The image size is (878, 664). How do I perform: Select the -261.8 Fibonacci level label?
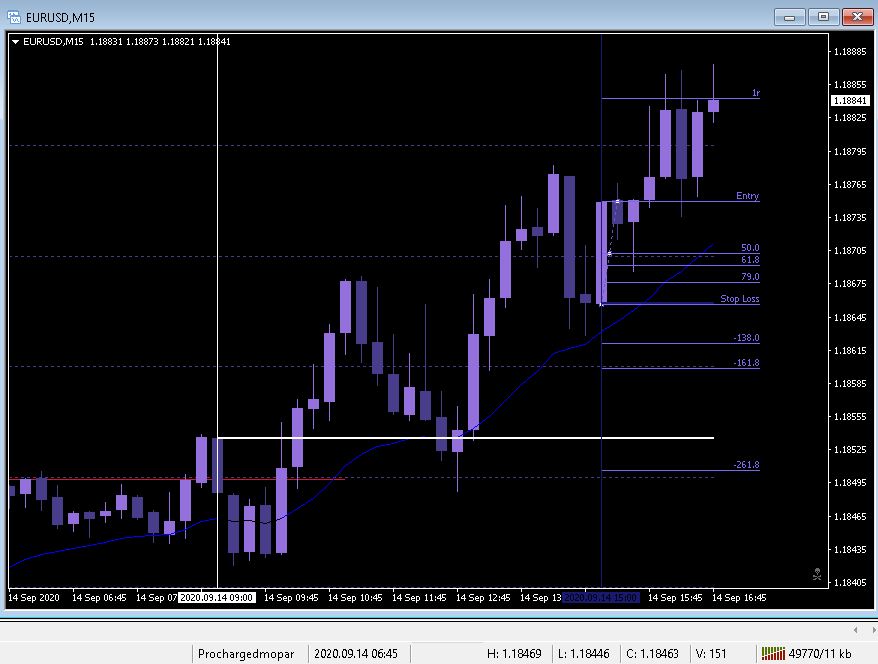(x=746, y=465)
